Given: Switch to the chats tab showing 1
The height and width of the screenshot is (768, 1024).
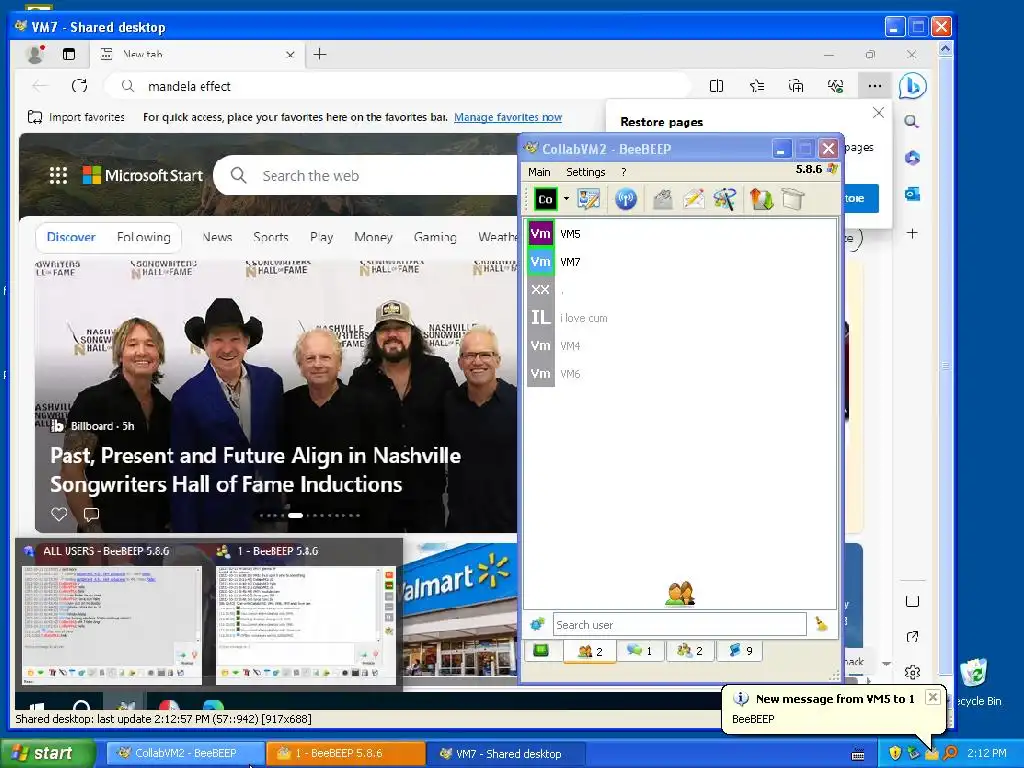Looking at the screenshot, I should 640,650.
